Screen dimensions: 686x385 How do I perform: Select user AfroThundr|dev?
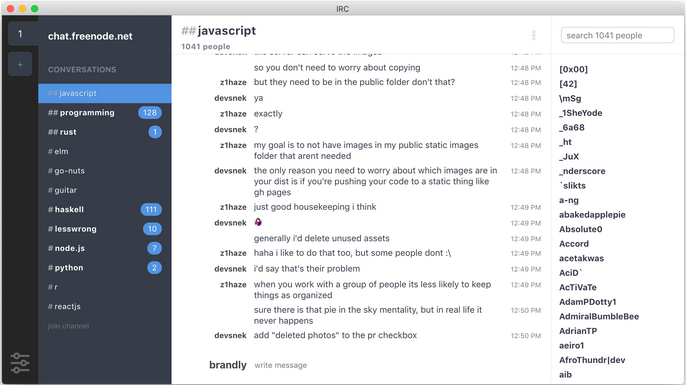(x=592, y=360)
